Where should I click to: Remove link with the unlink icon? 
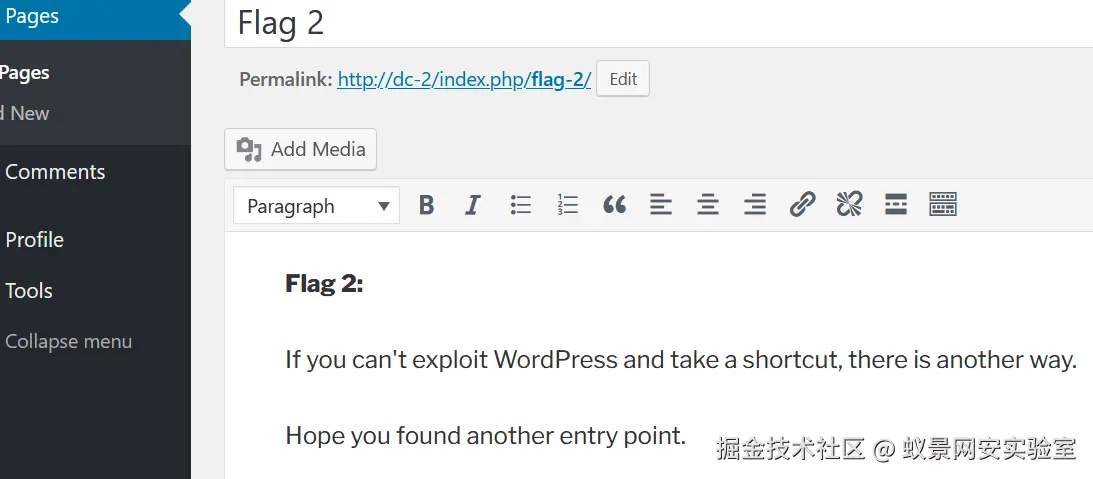point(849,205)
